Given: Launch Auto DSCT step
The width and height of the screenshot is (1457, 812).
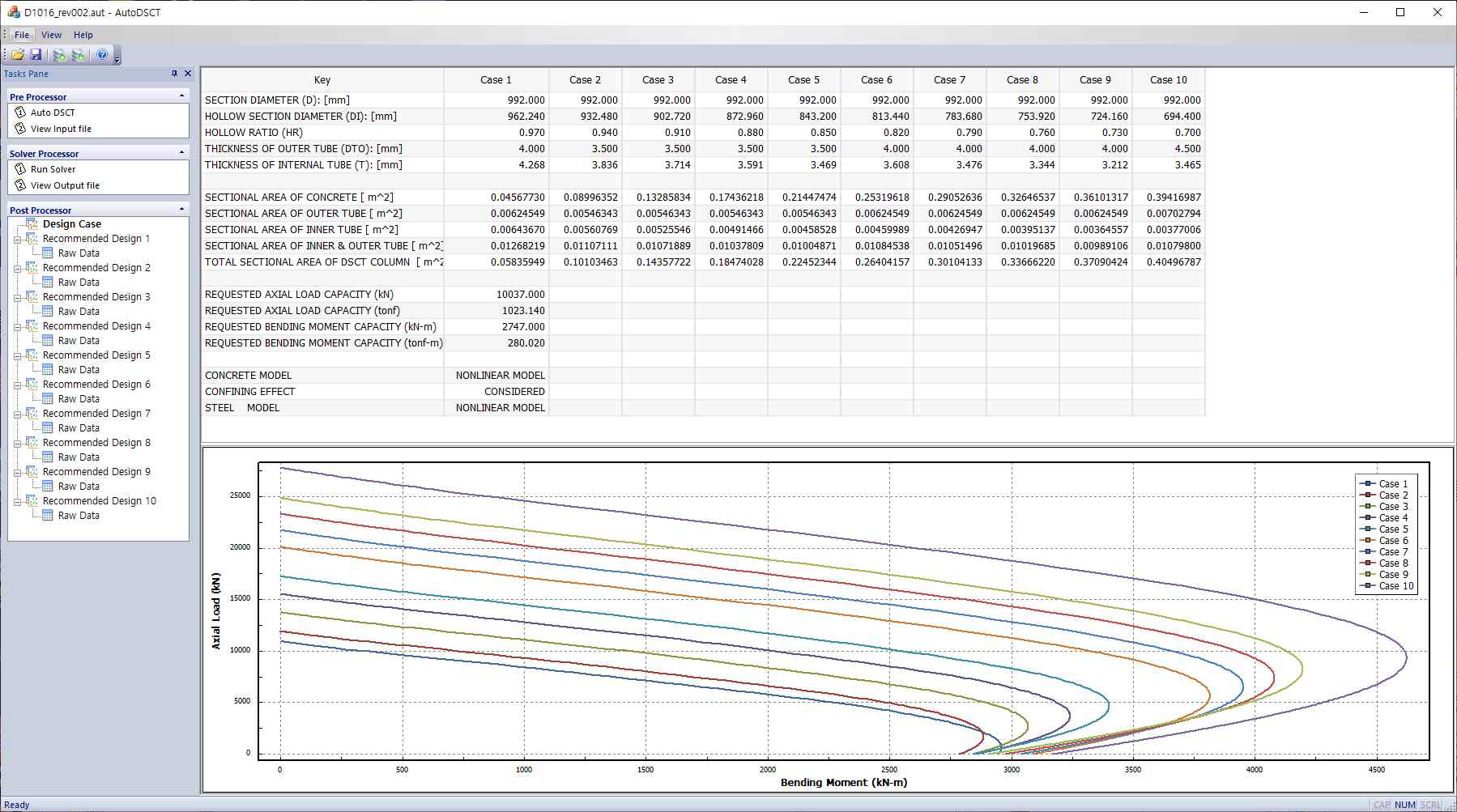Looking at the screenshot, I should 53,113.
